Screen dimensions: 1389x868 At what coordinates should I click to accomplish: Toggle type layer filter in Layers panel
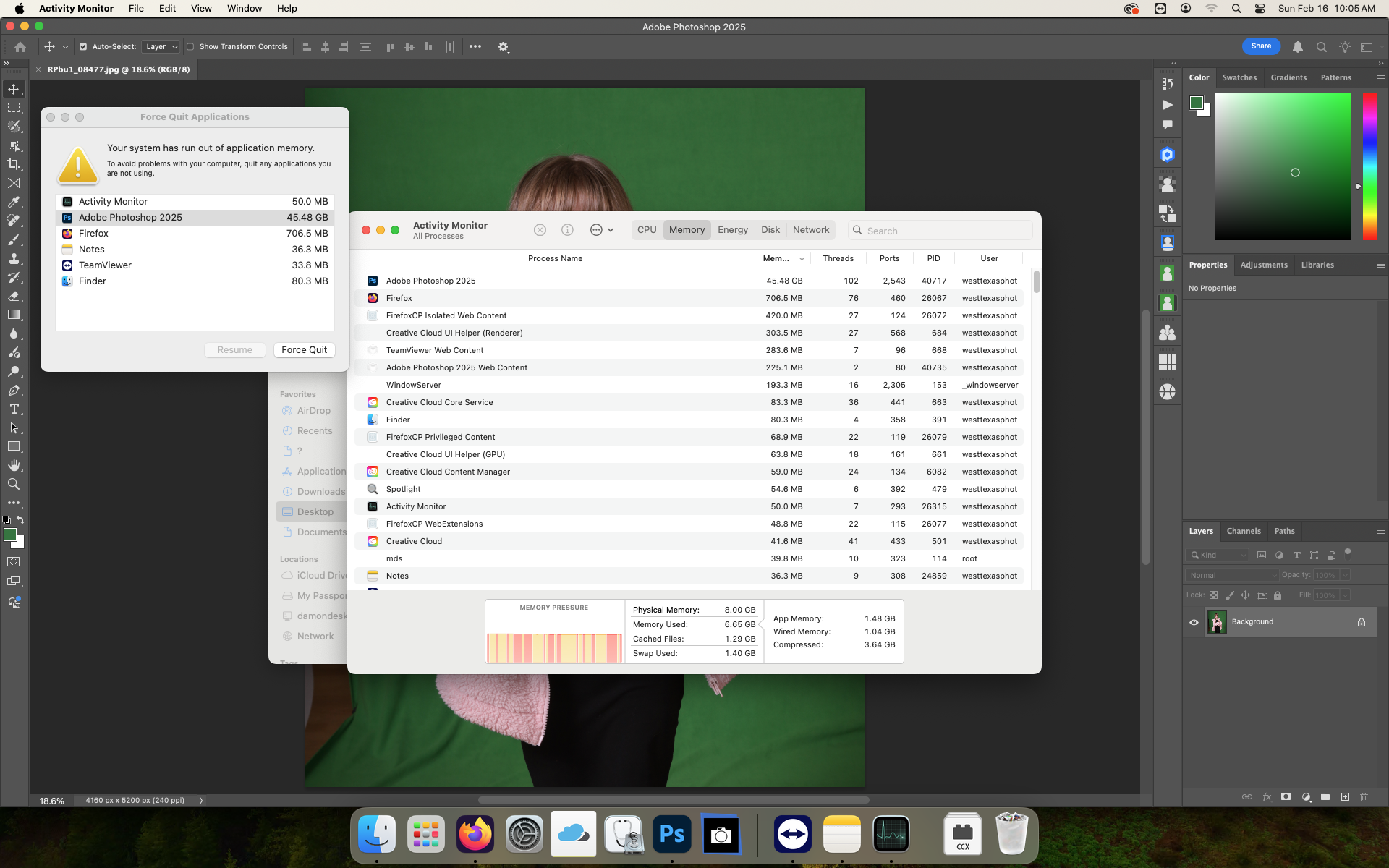tap(1296, 555)
